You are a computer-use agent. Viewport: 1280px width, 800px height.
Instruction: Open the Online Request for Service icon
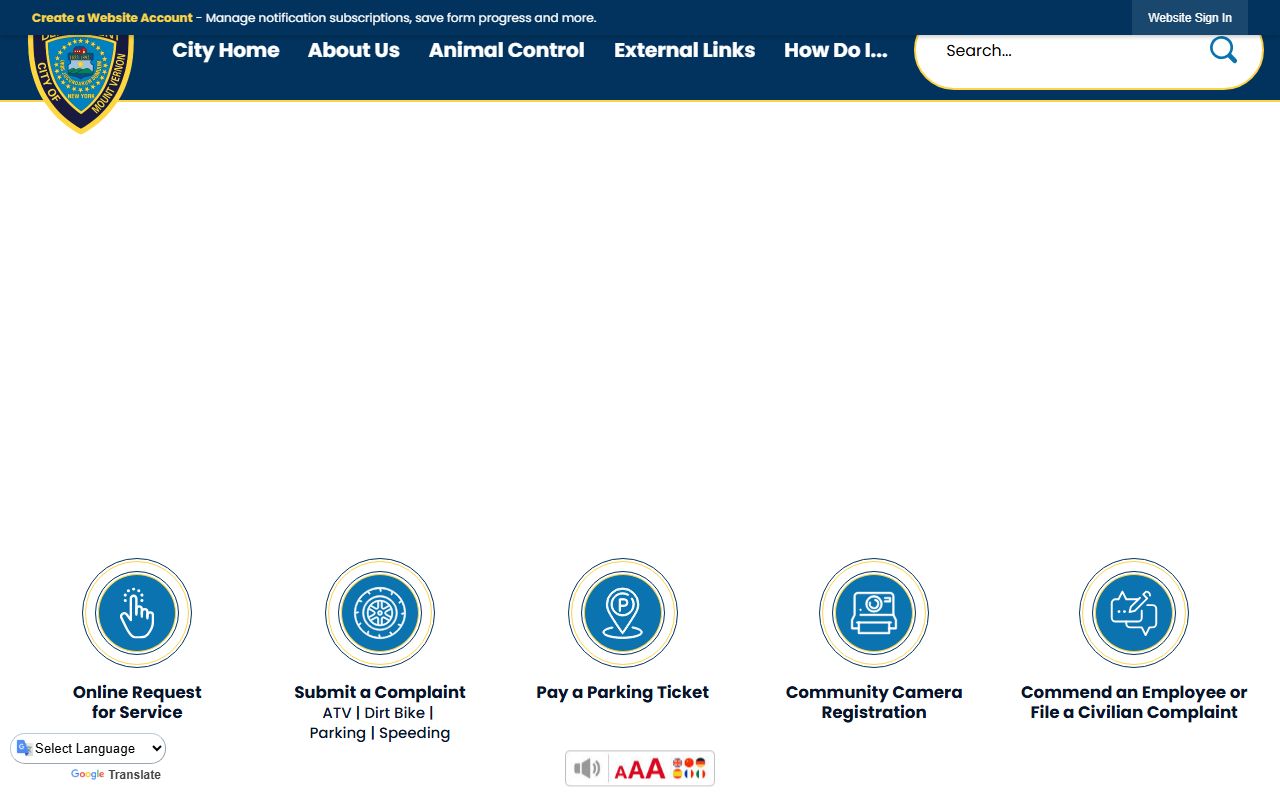(x=137, y=613)
